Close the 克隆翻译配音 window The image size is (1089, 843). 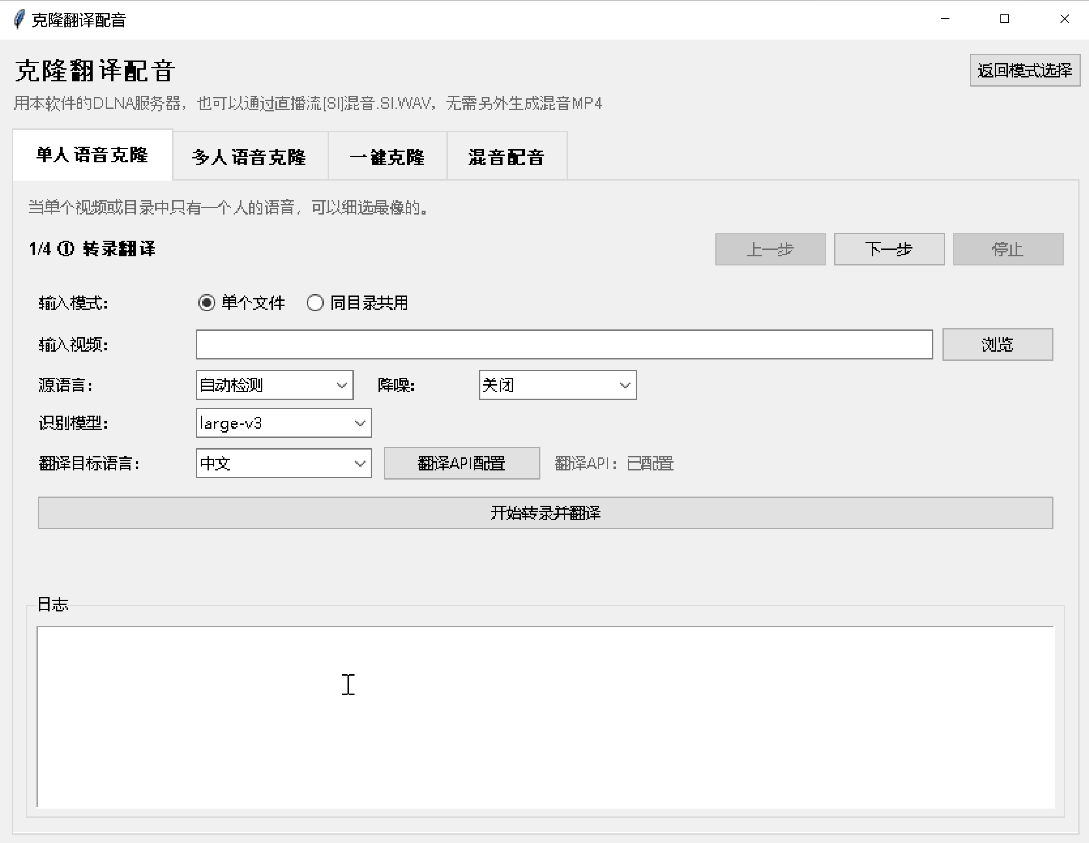1064,19
